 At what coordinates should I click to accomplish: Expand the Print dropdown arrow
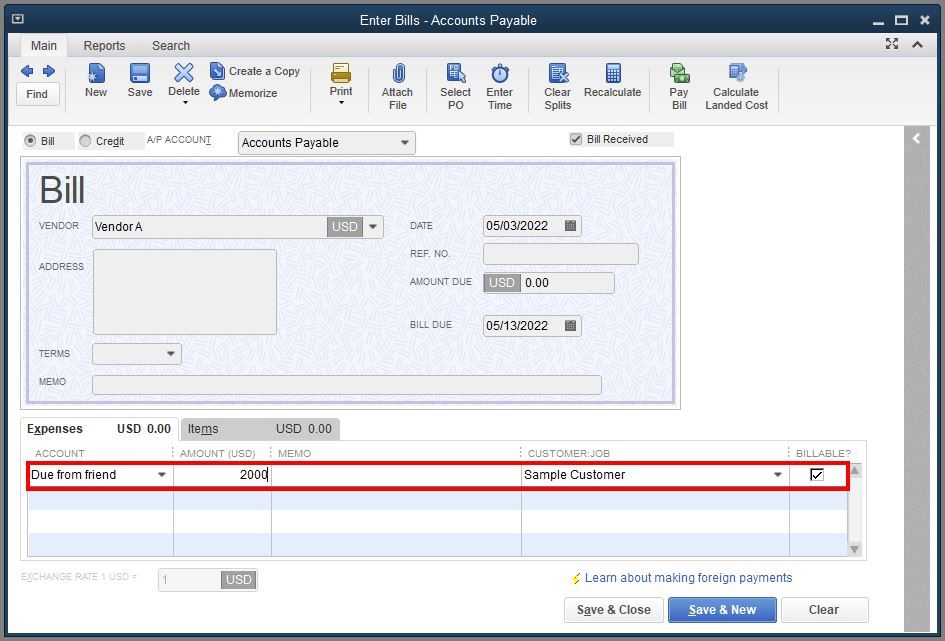[341, 103]
